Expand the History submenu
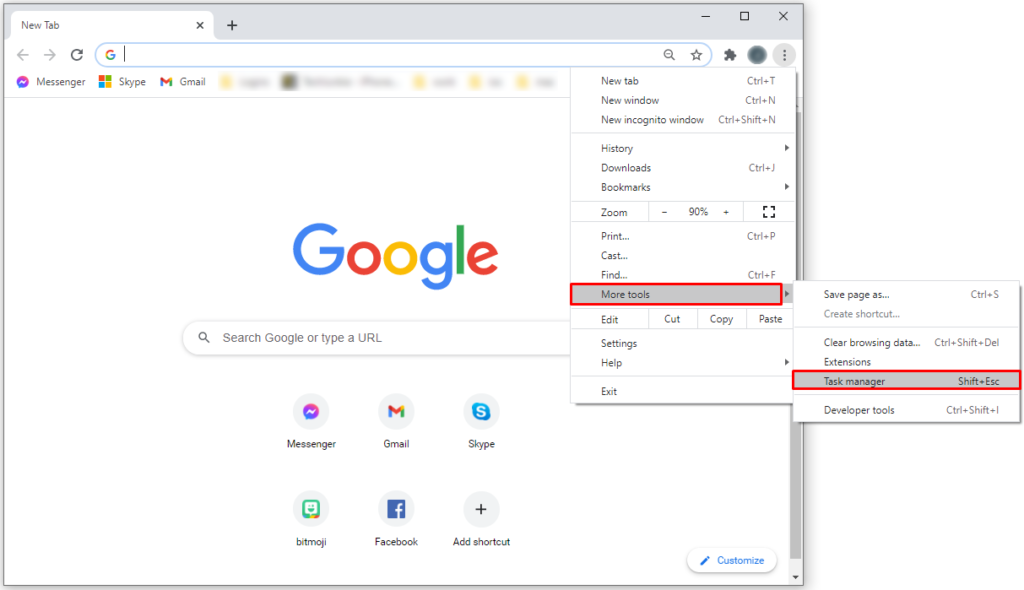Image resolution: width=1024 pixels, height=590 pixels. coord(619,147)
